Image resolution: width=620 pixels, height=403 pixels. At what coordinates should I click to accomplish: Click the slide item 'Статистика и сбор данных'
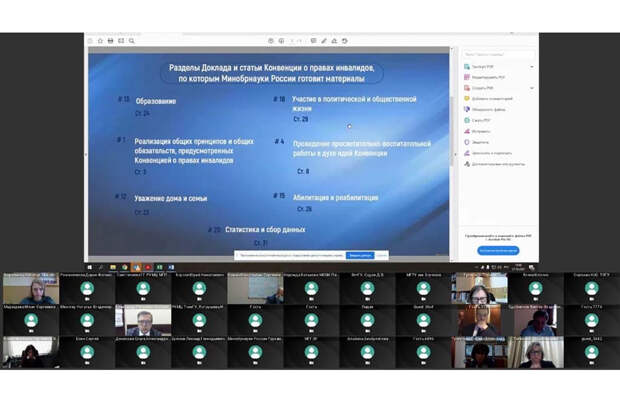click(265, 230)
